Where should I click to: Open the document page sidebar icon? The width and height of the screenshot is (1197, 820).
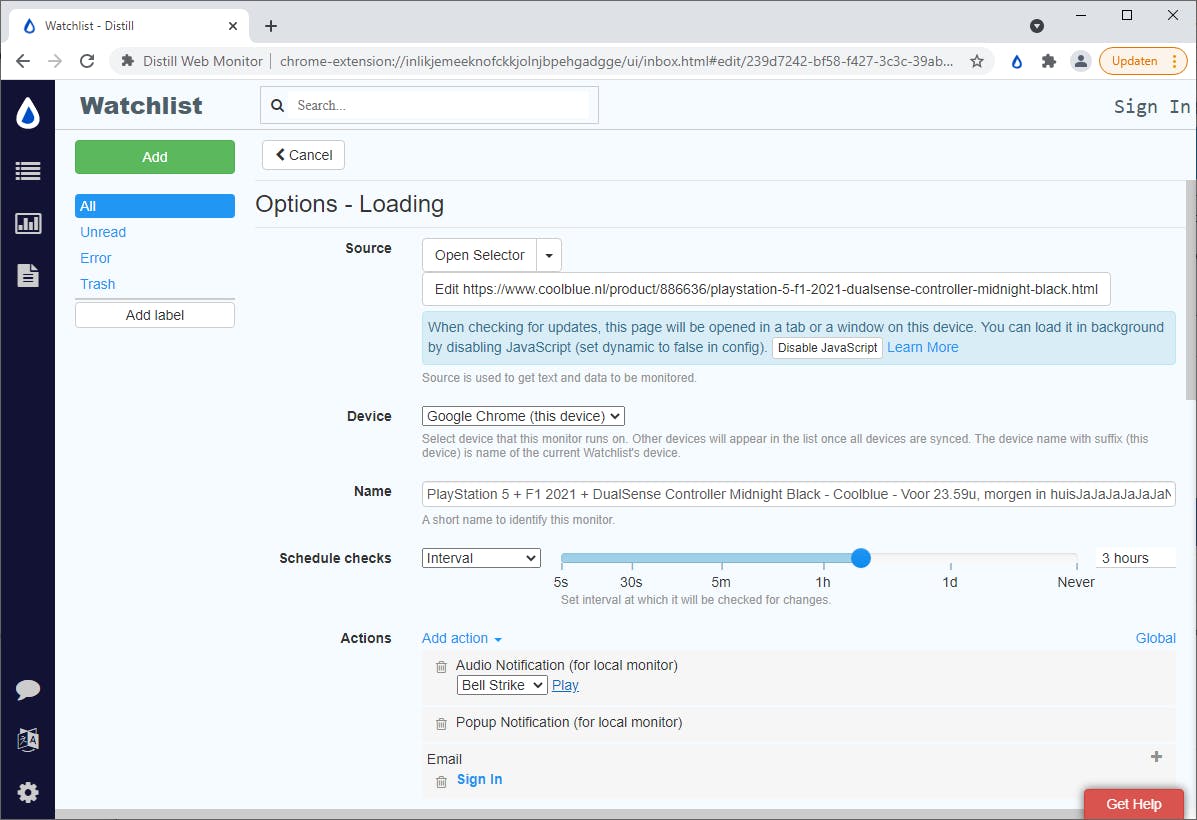(28, 276)
